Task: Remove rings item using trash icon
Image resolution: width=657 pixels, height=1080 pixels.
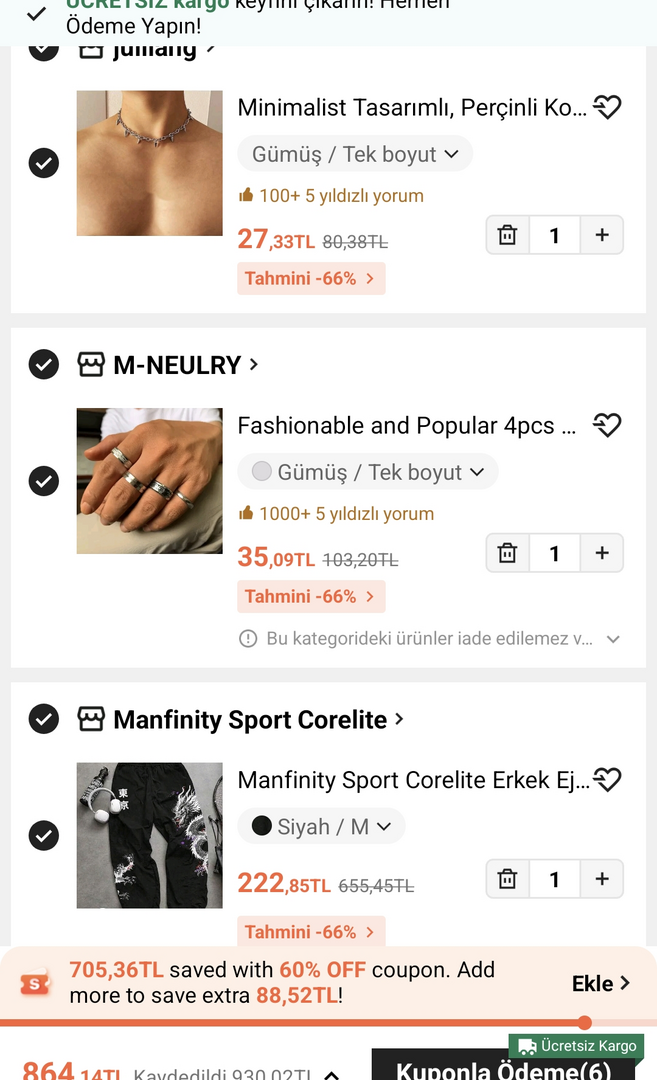Action: click(508, 553)
